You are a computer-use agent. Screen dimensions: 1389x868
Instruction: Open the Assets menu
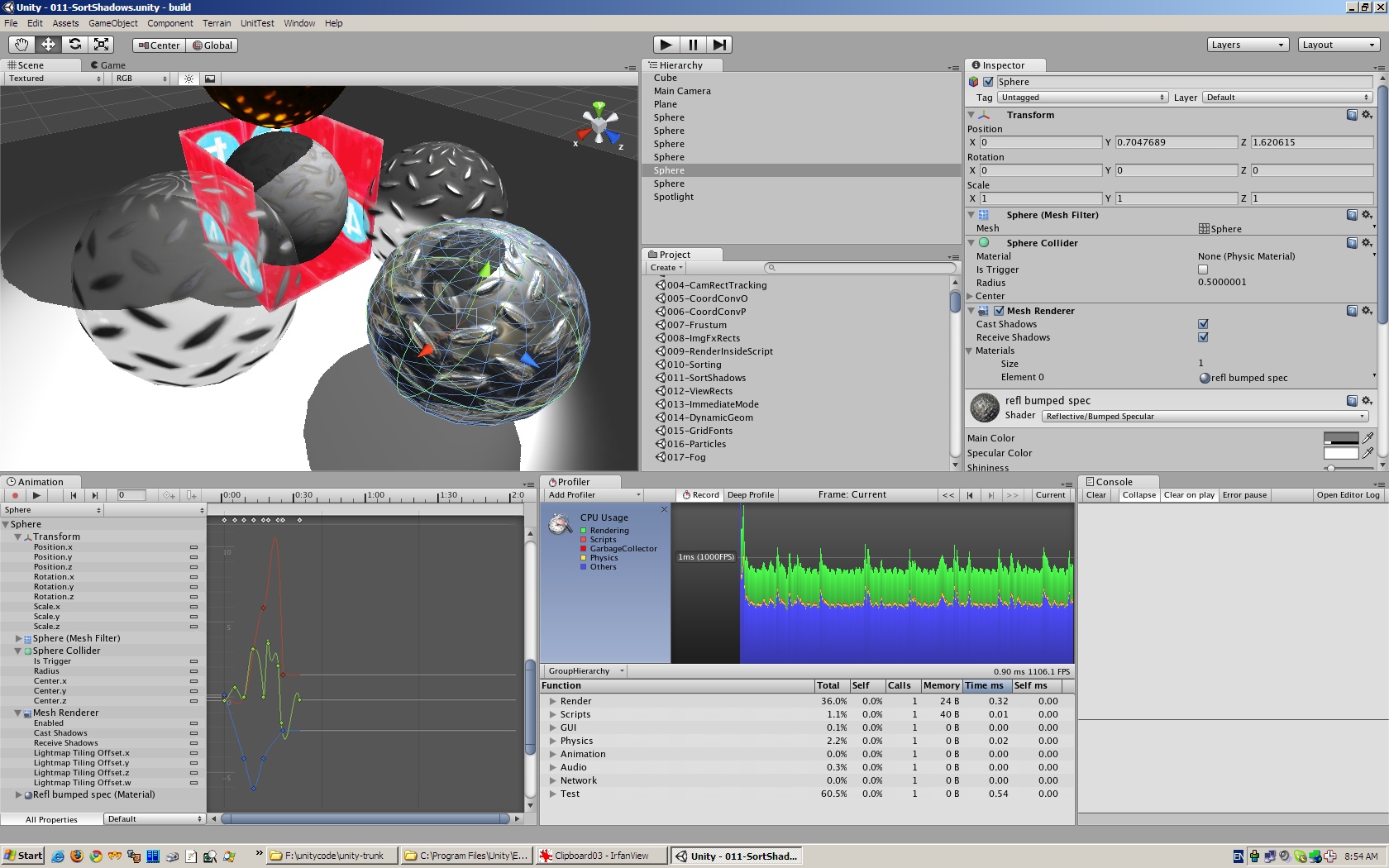[65, 23]
